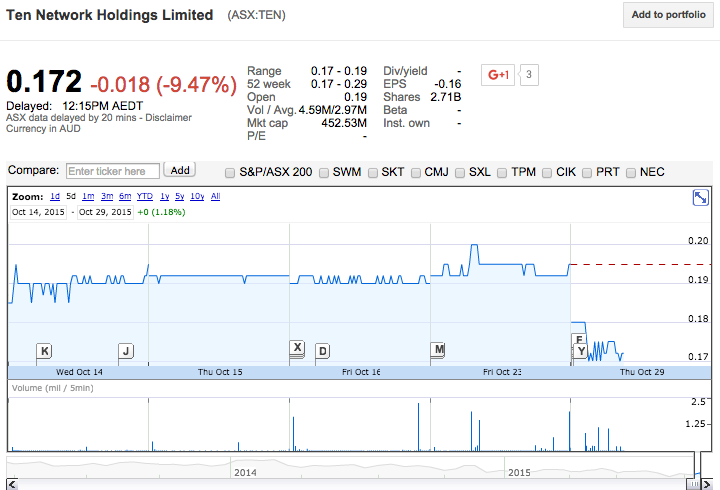The width and height of the screenshot is (720, 490).
Task: Click the Google +1 button
Action: tap(498, 74)
